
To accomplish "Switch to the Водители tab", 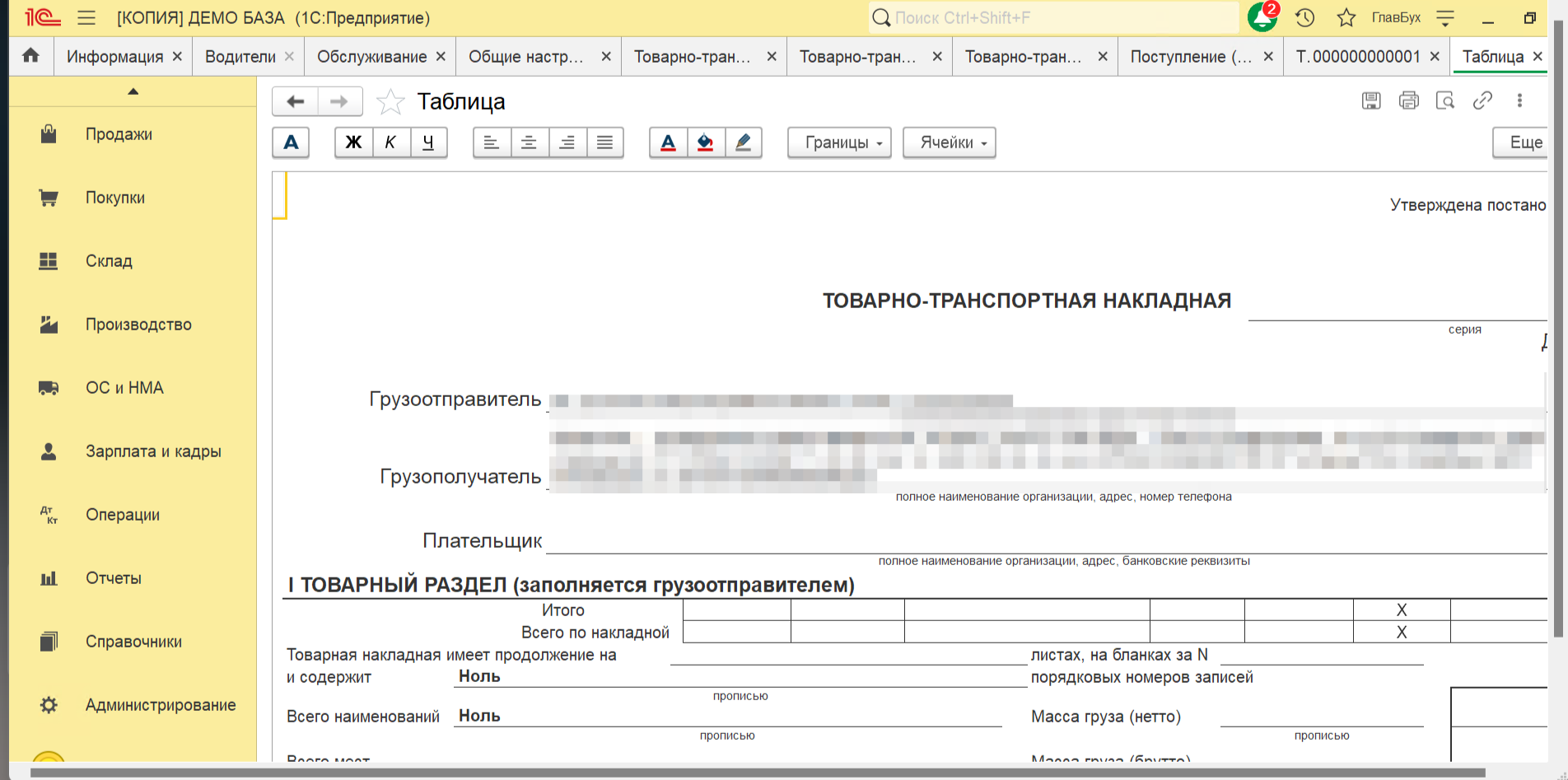I will point(240,57).
